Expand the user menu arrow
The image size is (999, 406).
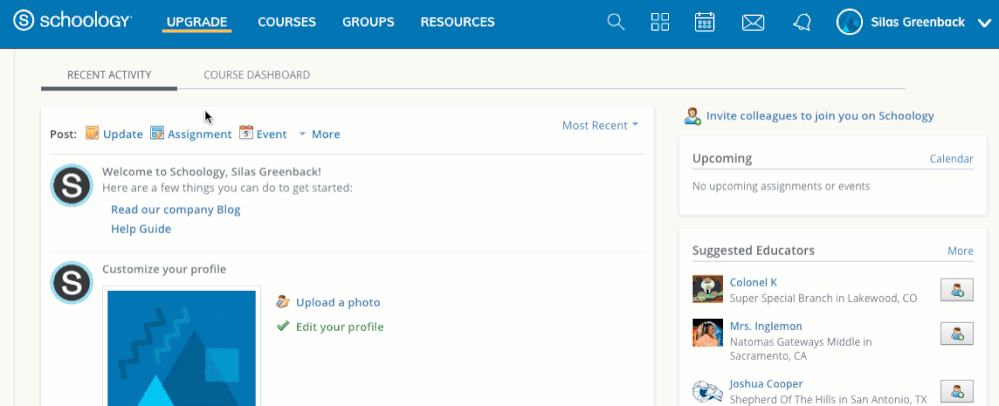pos(984,23)
